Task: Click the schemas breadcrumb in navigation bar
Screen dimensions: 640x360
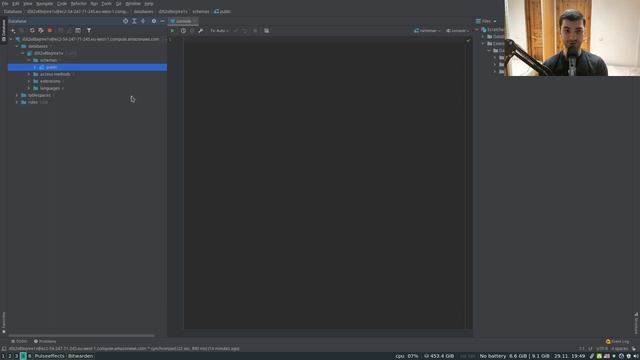Action: (x=201, y=11)
